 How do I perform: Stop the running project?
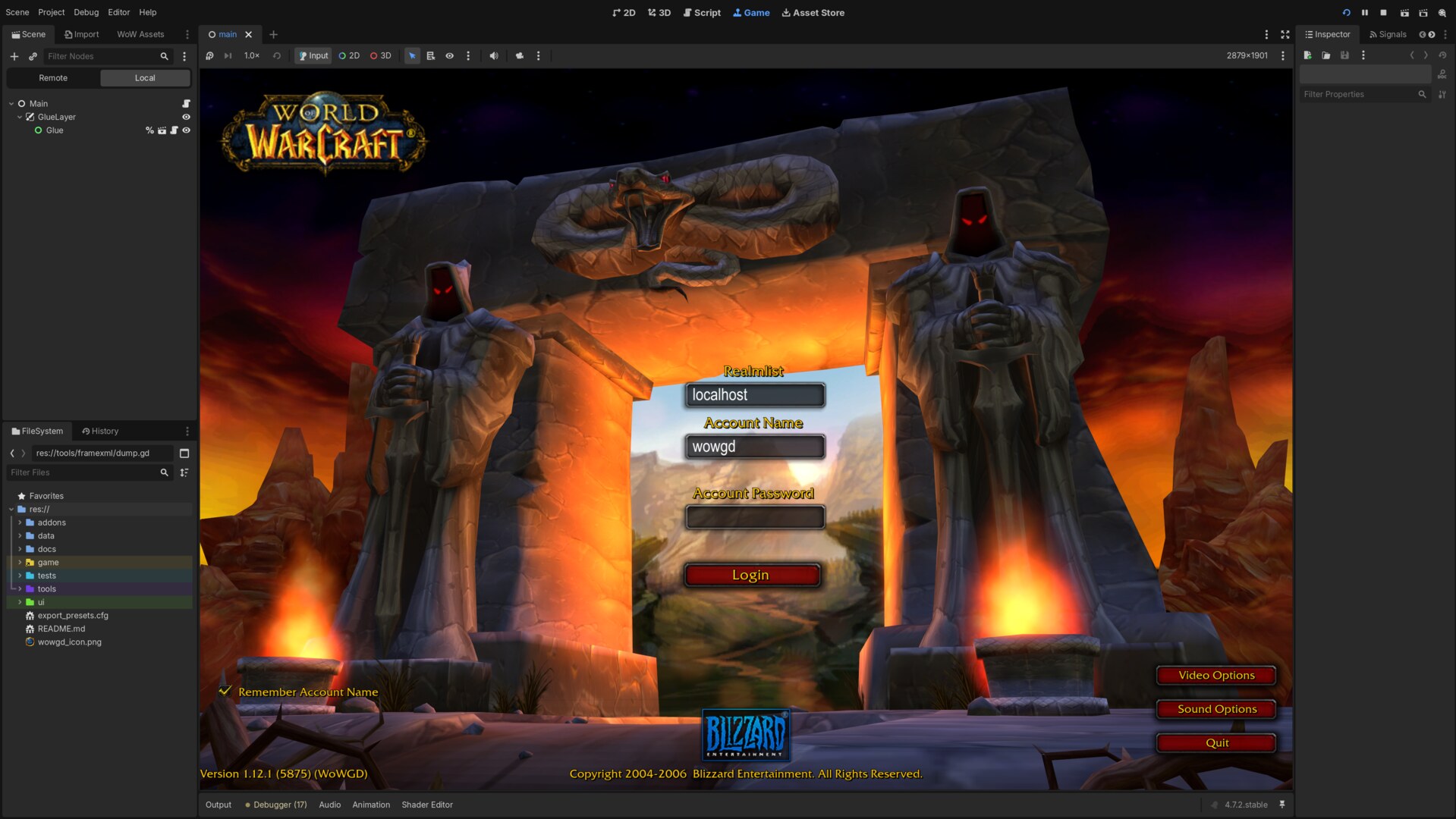click(x=1383, y=13)
